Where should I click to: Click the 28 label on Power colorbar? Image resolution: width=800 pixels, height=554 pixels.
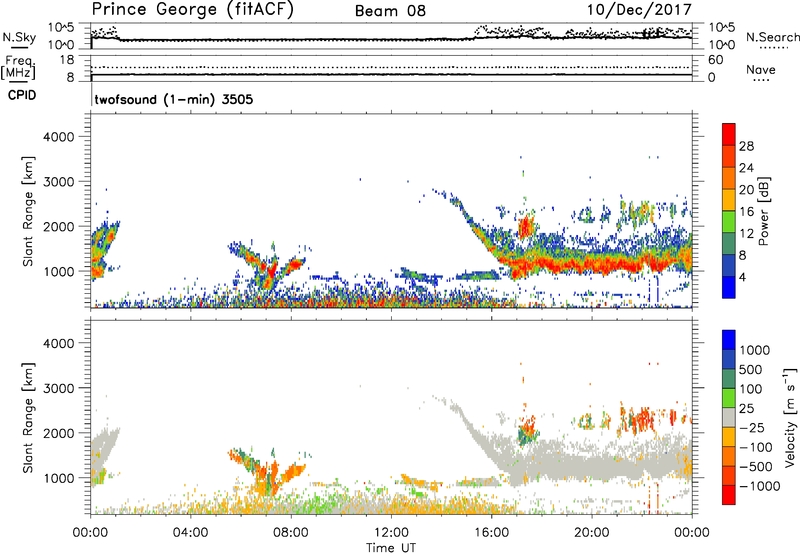[x=746, y=146]
